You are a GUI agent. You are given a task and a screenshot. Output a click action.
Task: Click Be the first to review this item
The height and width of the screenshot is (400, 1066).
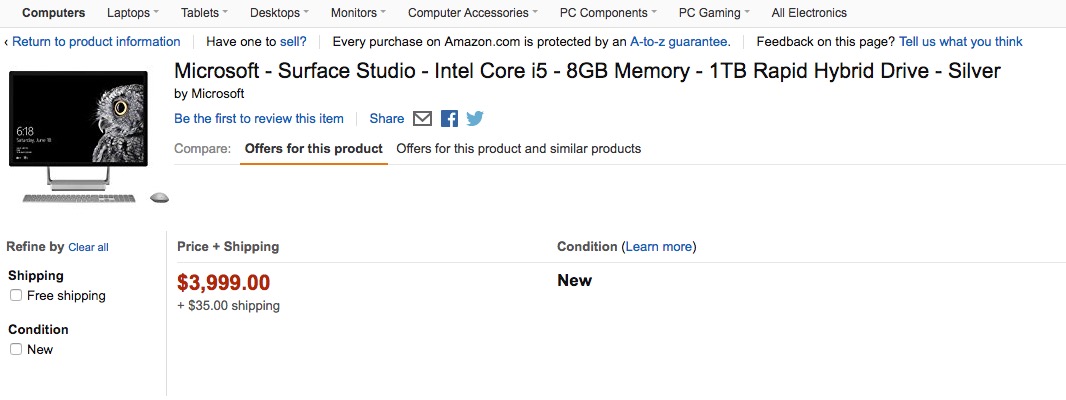coord(259,119)
